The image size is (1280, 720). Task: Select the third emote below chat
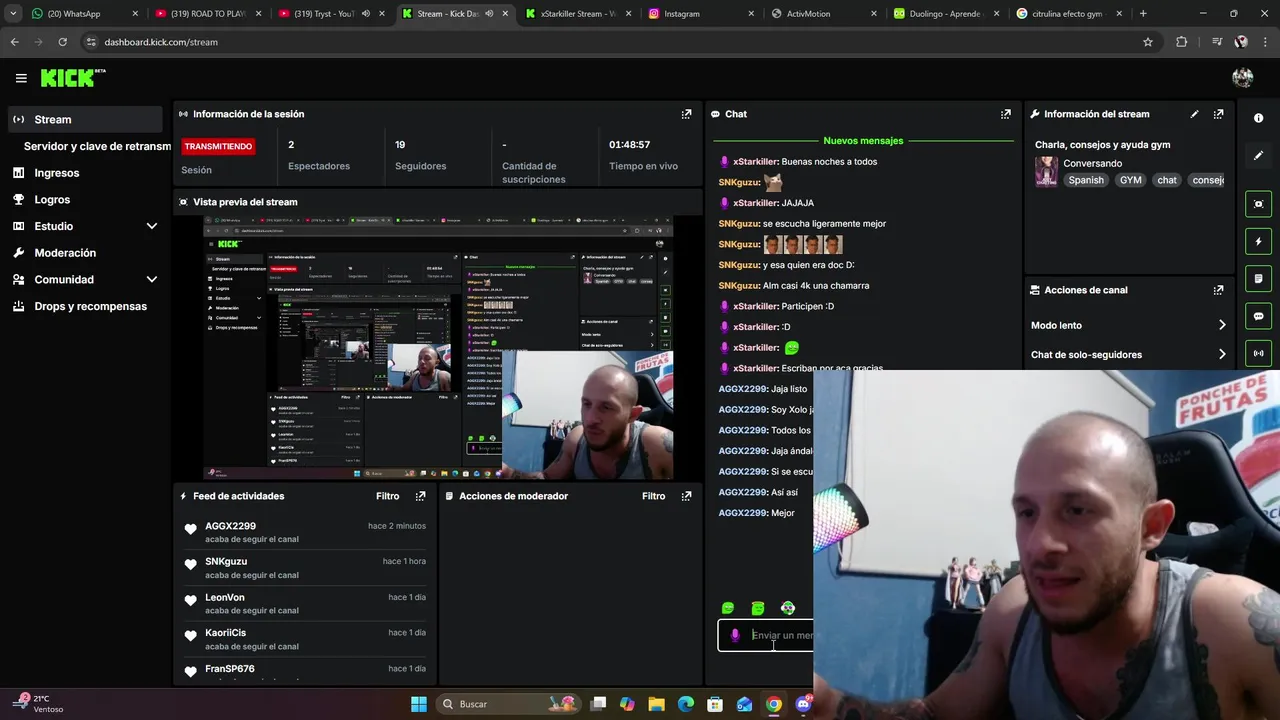coord(788,608)
